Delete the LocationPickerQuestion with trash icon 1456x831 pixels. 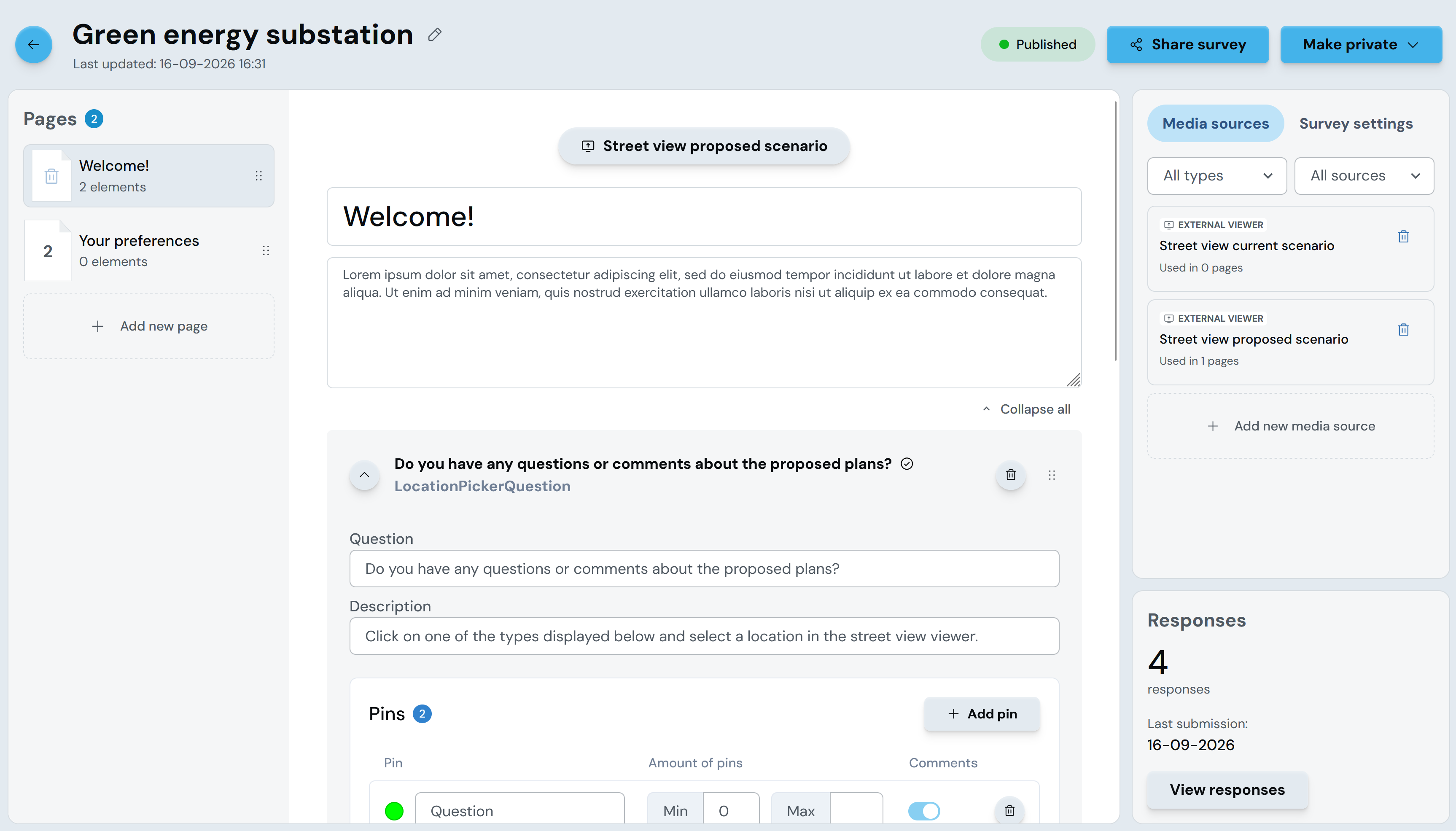point(1011,475)
